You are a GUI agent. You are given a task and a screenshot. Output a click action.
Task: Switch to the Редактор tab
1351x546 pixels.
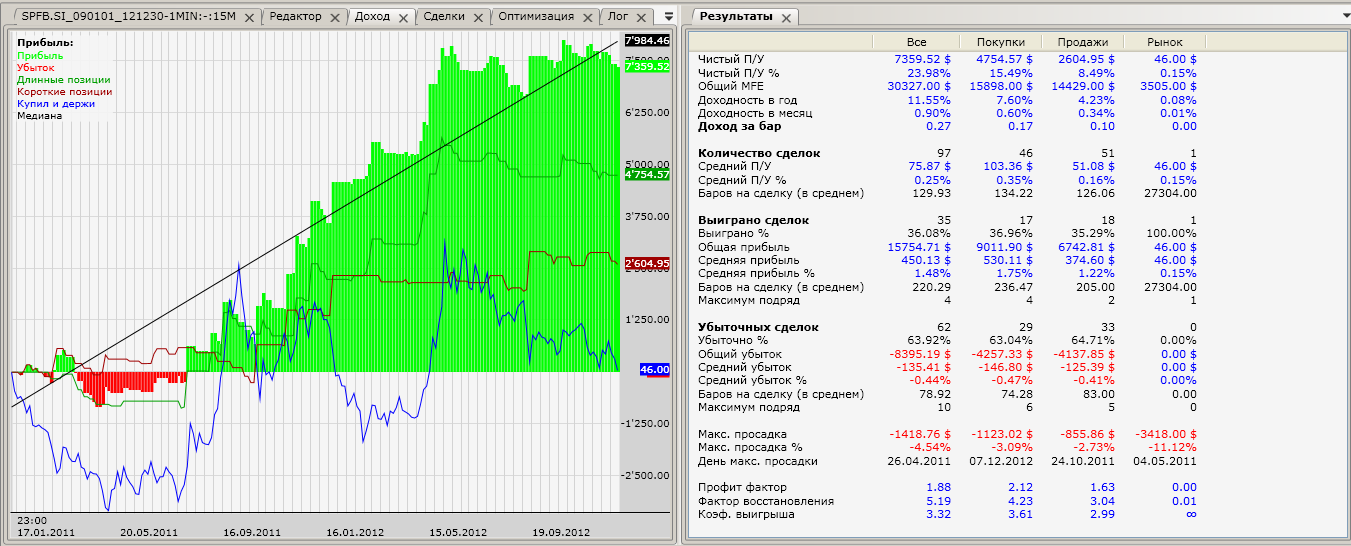tap(296, 17)
